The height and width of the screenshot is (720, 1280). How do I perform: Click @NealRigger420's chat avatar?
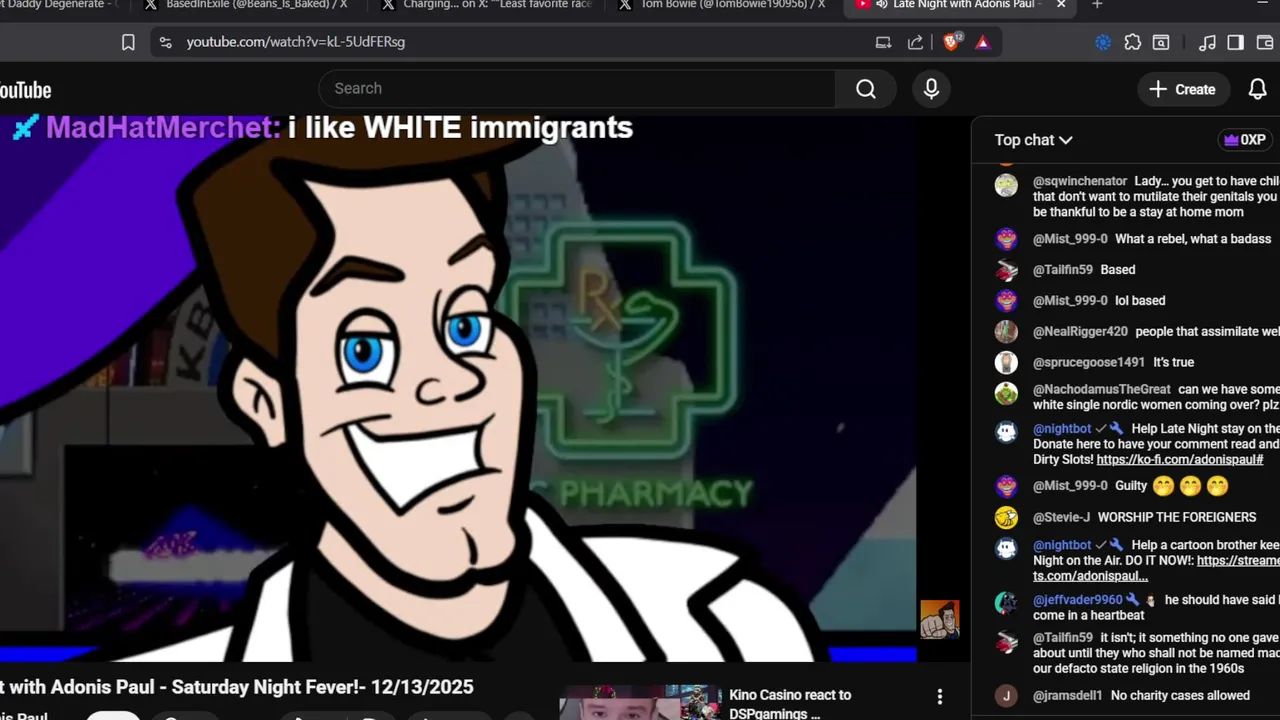pyautogui.click(x=1006, y=331)
